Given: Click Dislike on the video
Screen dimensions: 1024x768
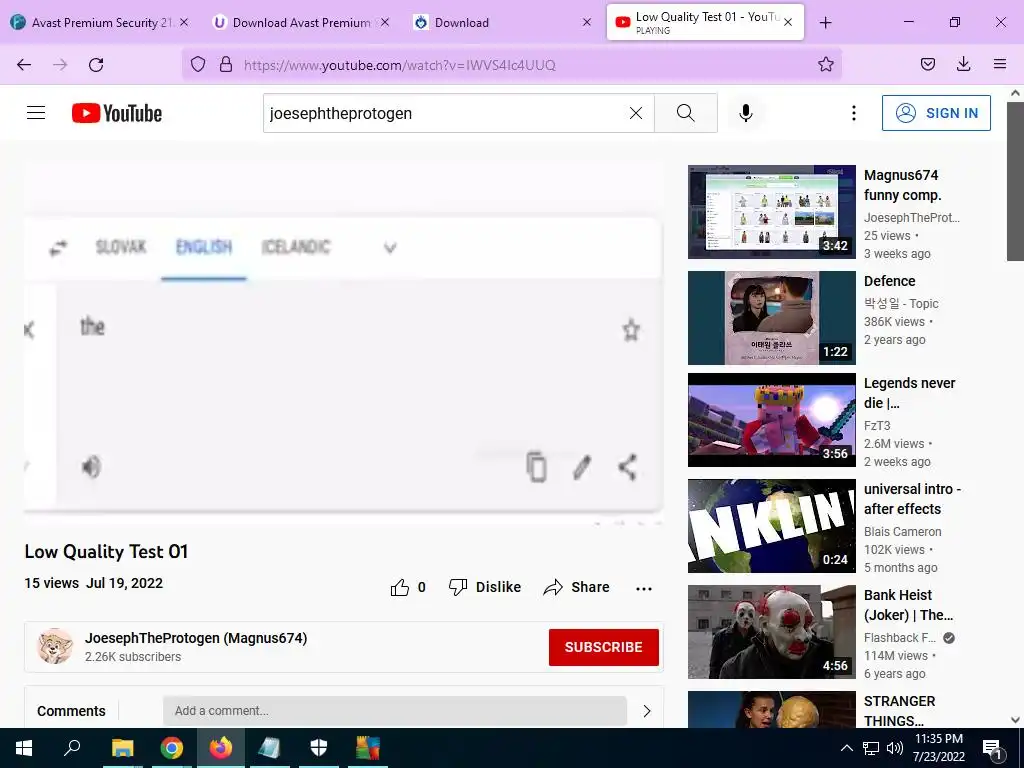Looking at the screenshot, I should [485, 587].
